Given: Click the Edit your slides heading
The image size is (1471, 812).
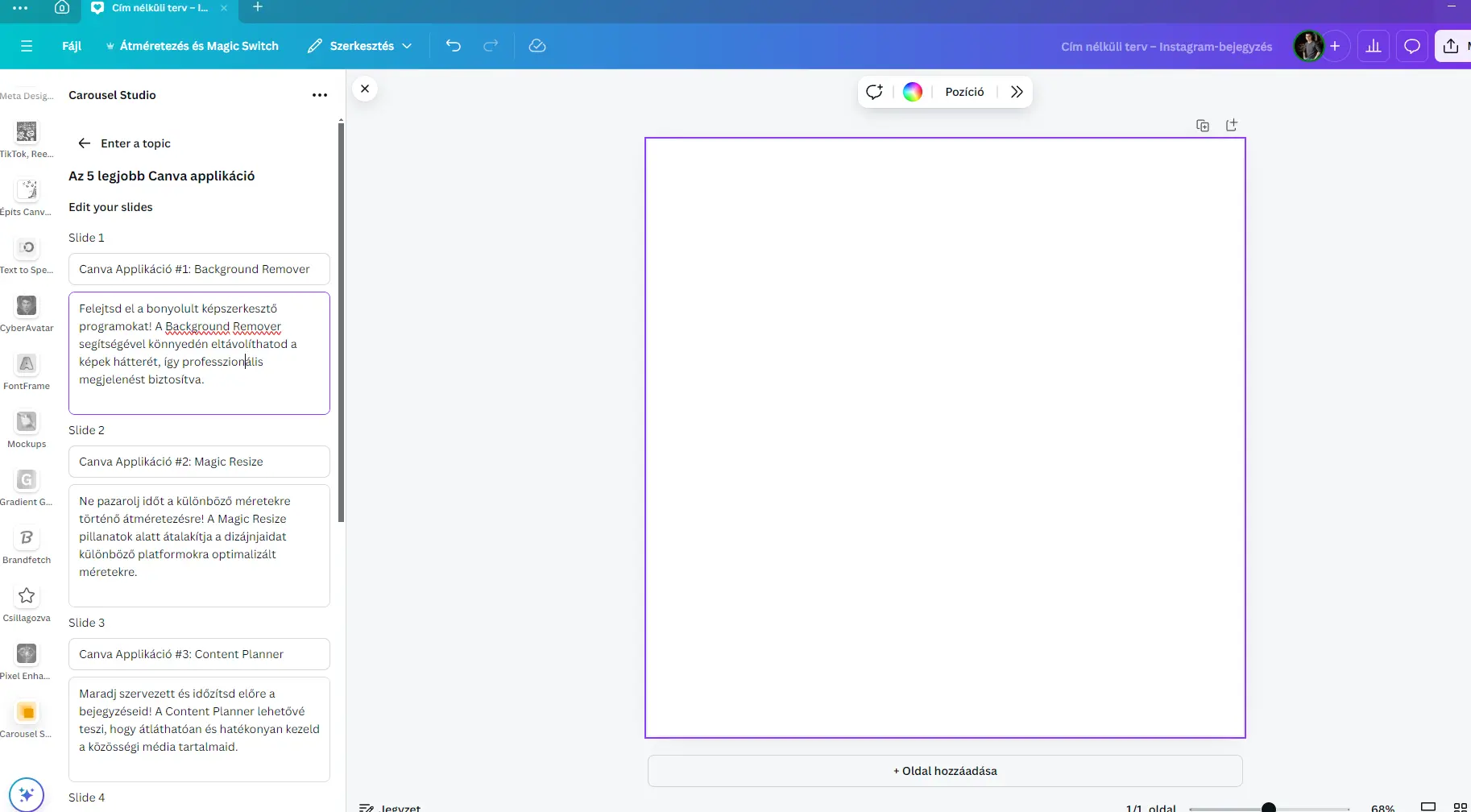Looking at the screenshot, I should coord(110,207).
